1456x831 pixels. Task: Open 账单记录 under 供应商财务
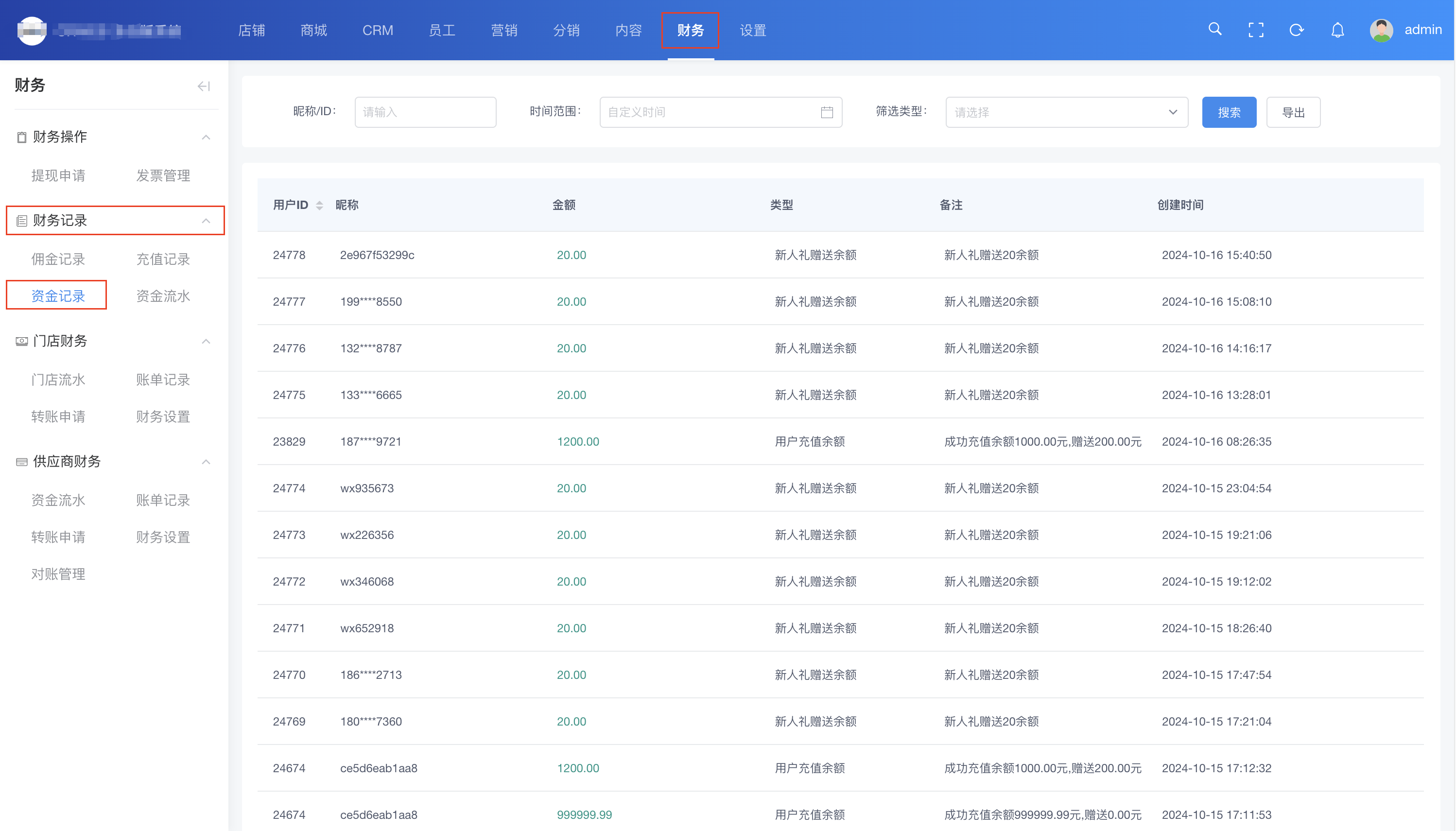[x=163, y=500]
